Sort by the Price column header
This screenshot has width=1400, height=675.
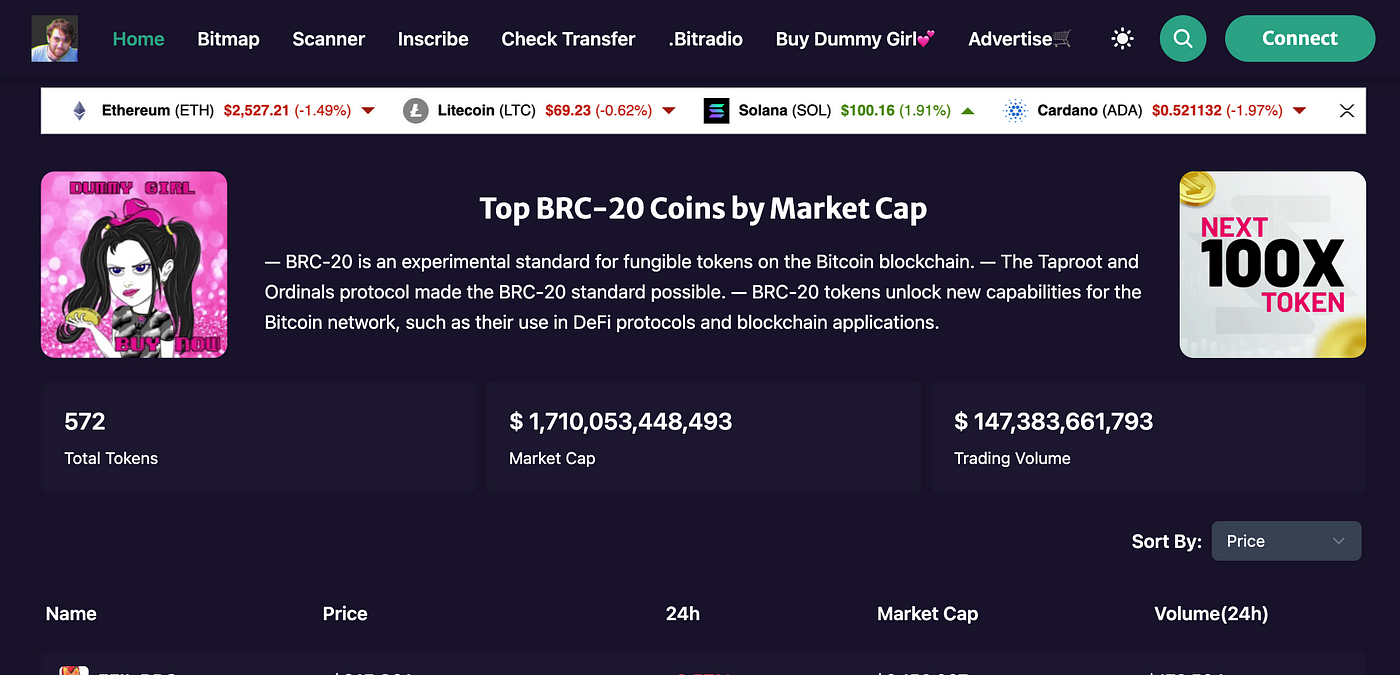coord(345,614)
